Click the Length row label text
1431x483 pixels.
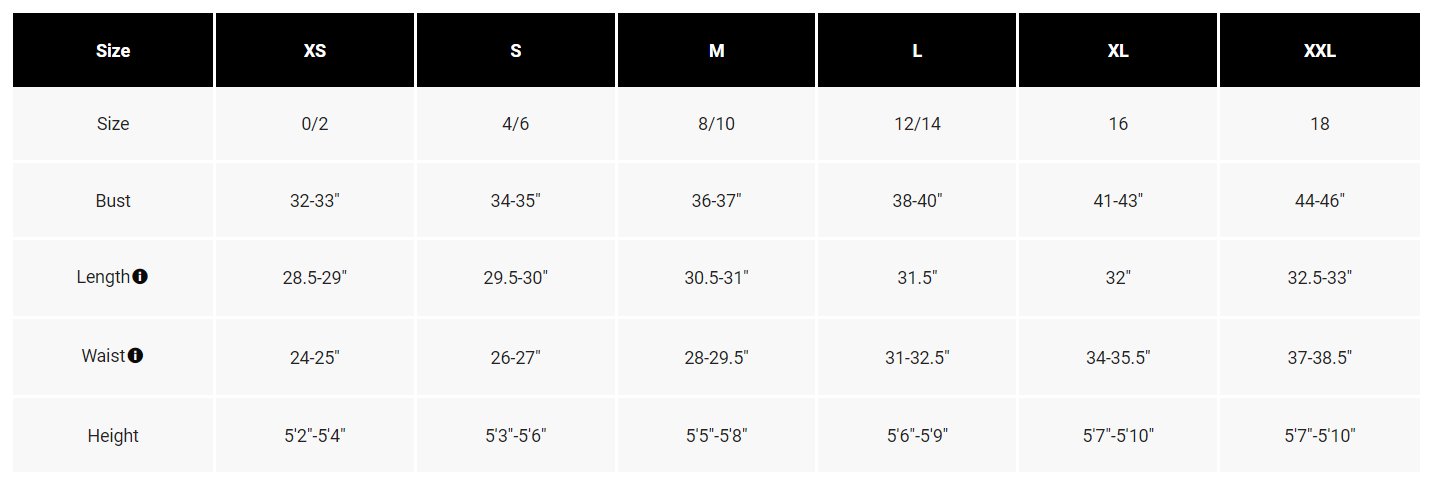(103, 277)
